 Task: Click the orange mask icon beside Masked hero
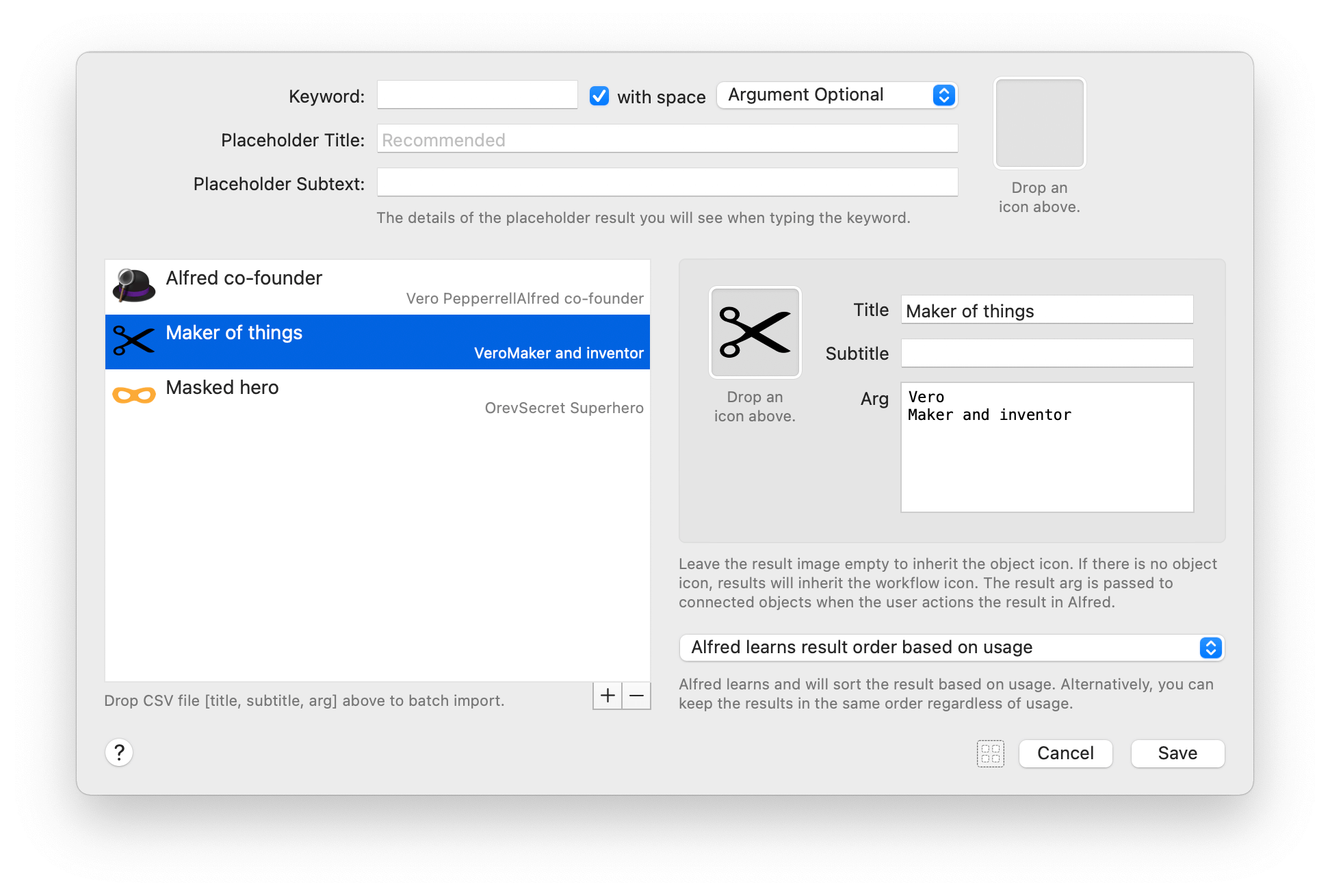pos(133,394)
